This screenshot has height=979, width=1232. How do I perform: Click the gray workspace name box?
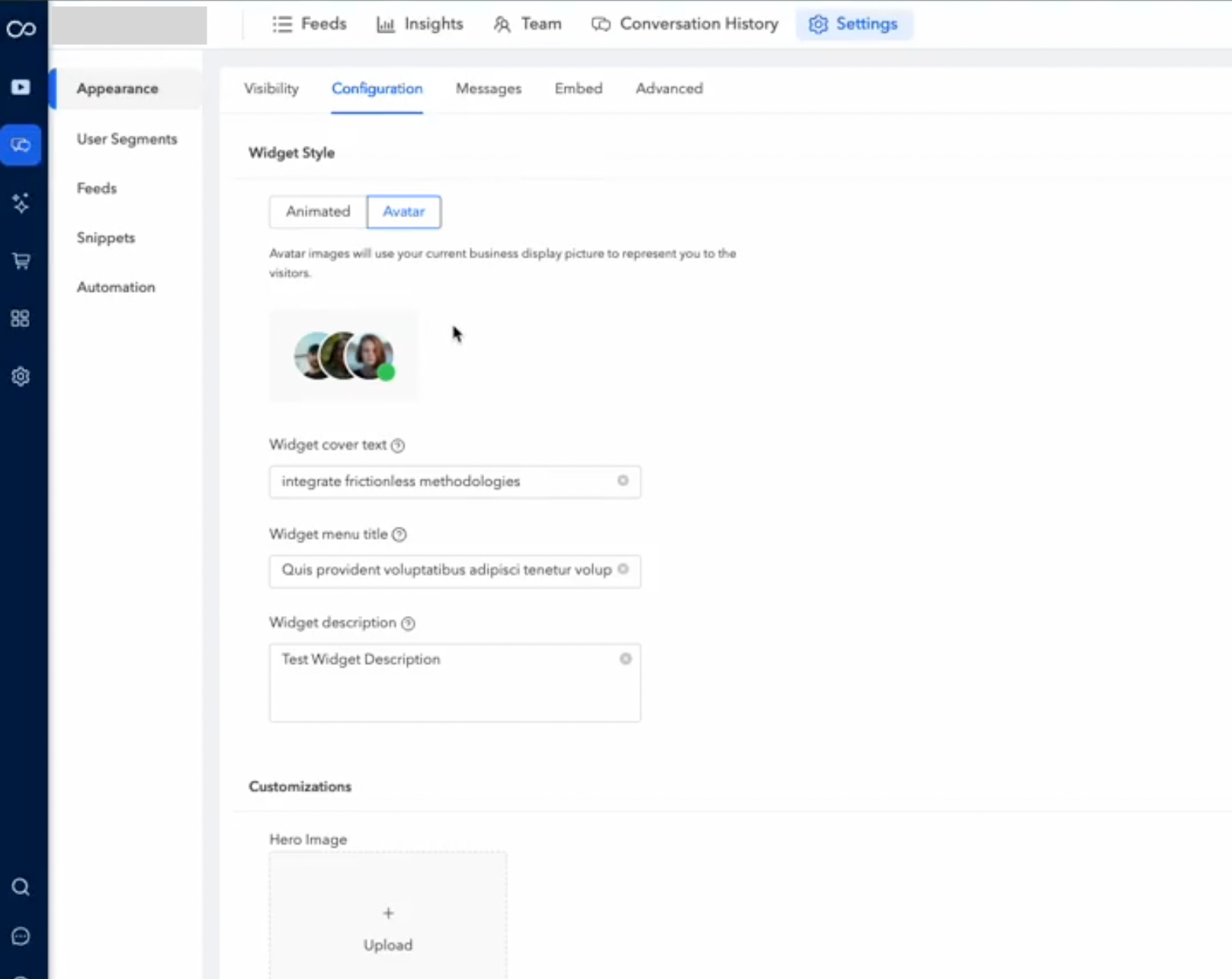129,25
